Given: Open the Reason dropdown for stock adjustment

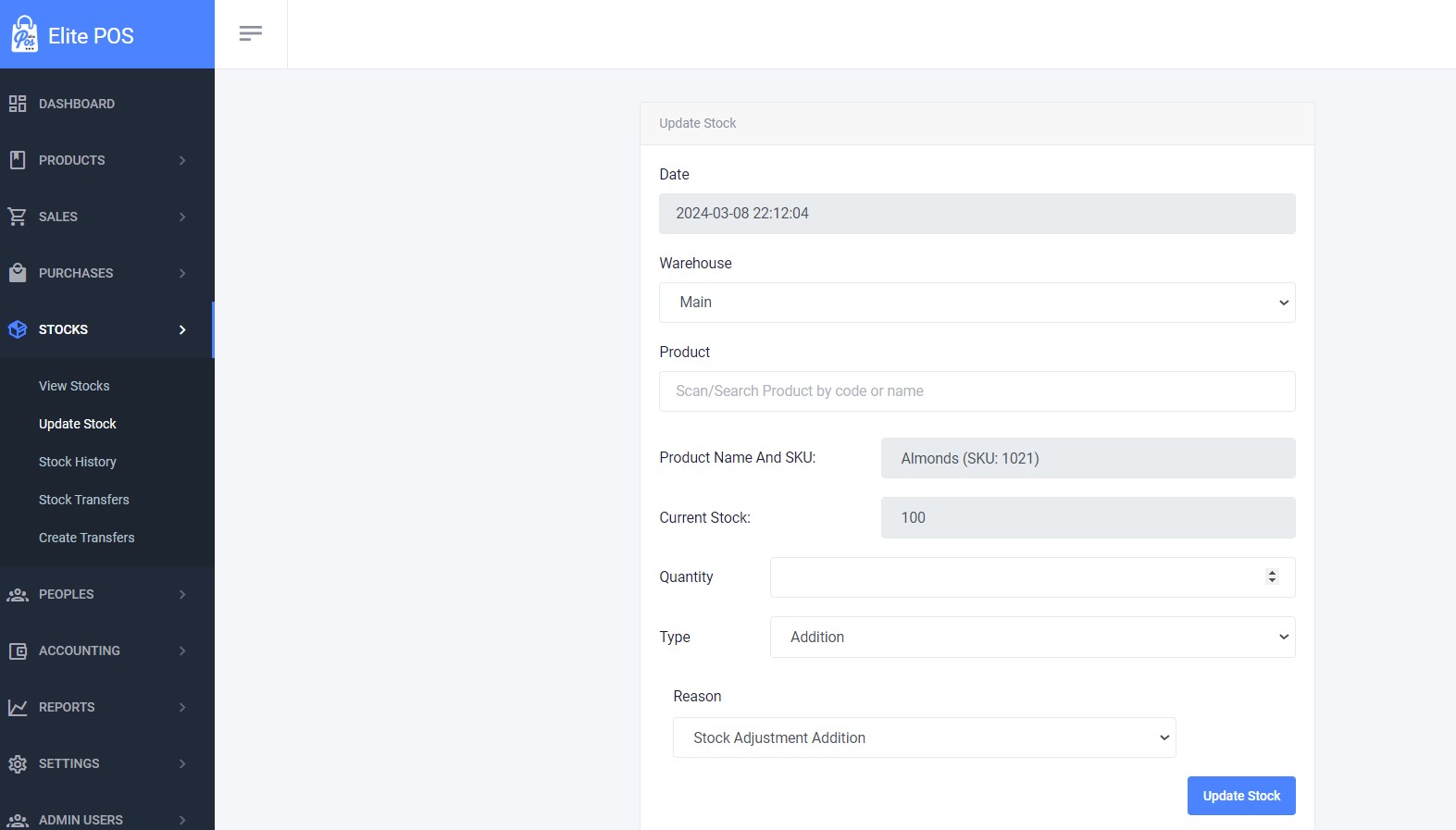Looking at the screenshot, I should (924, 737).
